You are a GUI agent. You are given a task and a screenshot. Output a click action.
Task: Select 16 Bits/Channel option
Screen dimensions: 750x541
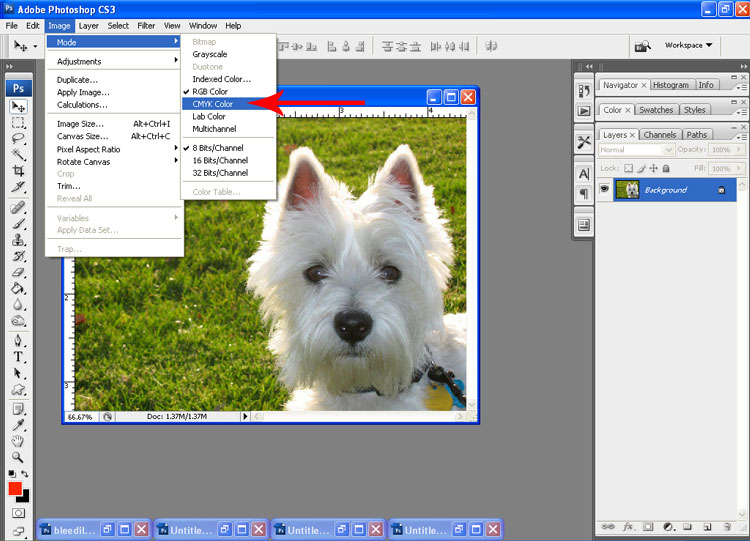click(229, 160)
